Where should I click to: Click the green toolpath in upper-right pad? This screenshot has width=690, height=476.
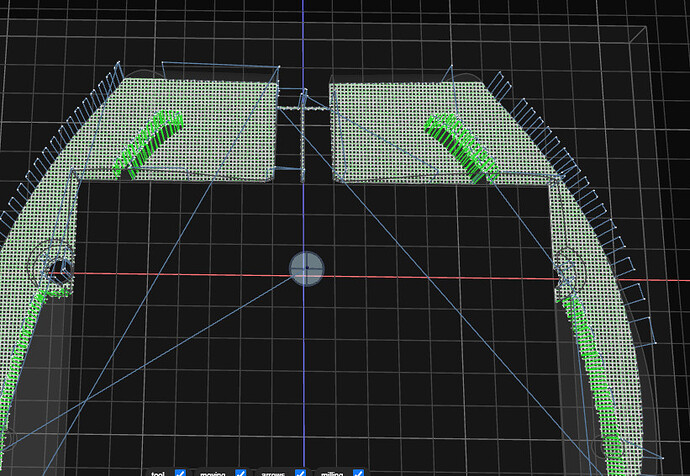point(462,145)
